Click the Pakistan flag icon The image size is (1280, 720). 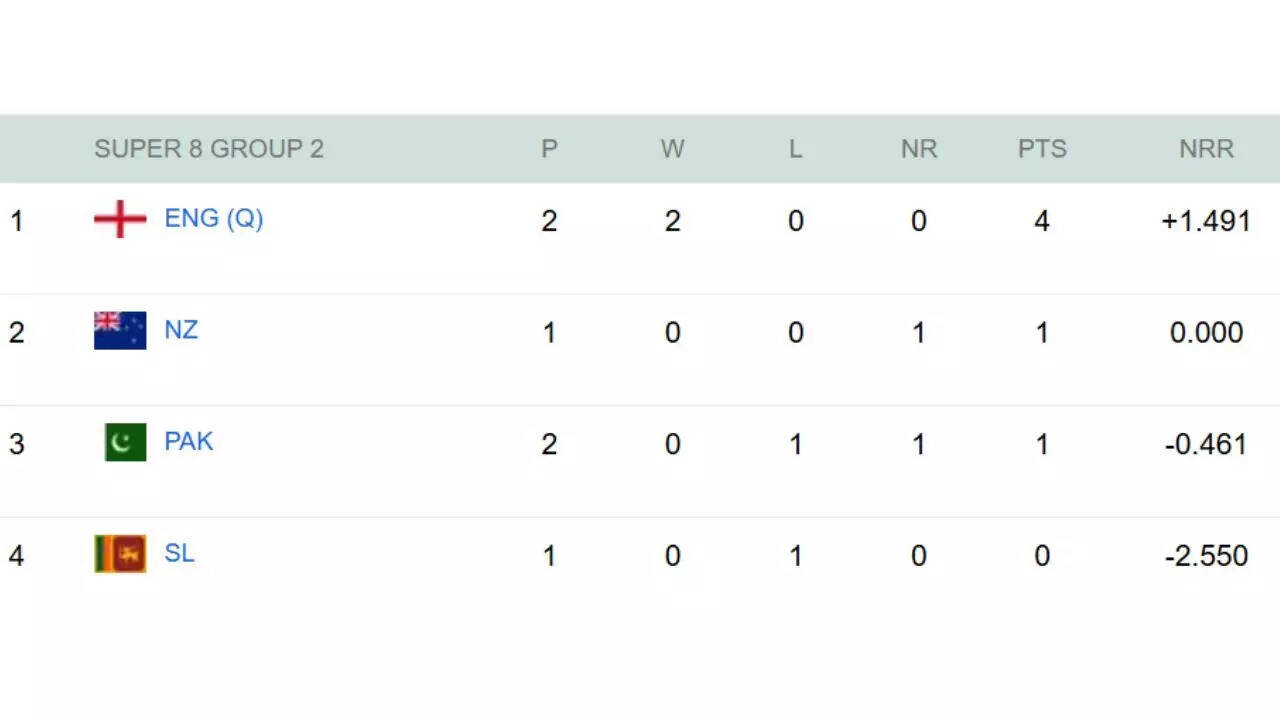[125, 442]
